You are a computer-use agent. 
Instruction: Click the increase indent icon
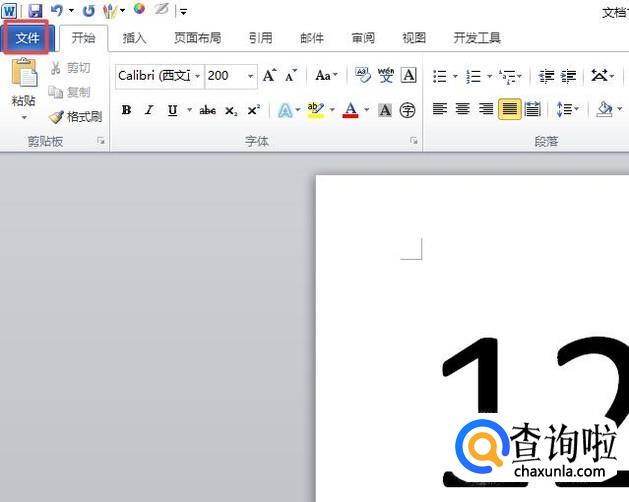pos(568,76)
